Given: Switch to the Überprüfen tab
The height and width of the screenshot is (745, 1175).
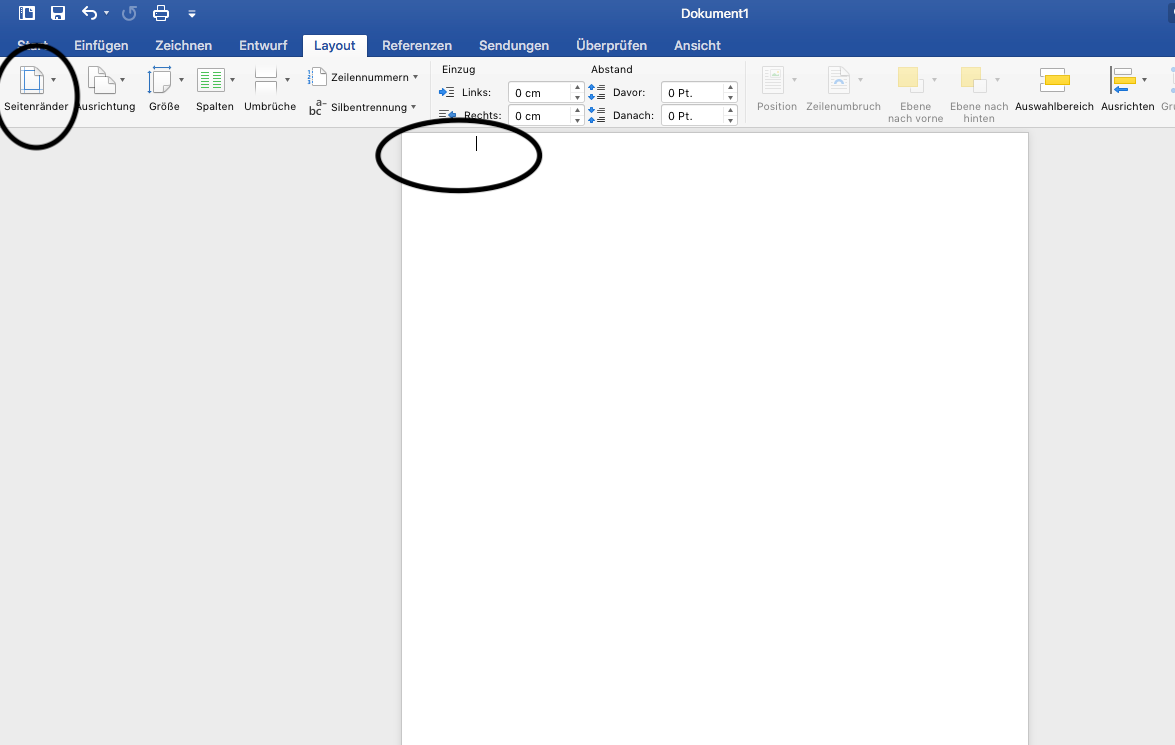Looking at the screenshot, I should point(611,46).
